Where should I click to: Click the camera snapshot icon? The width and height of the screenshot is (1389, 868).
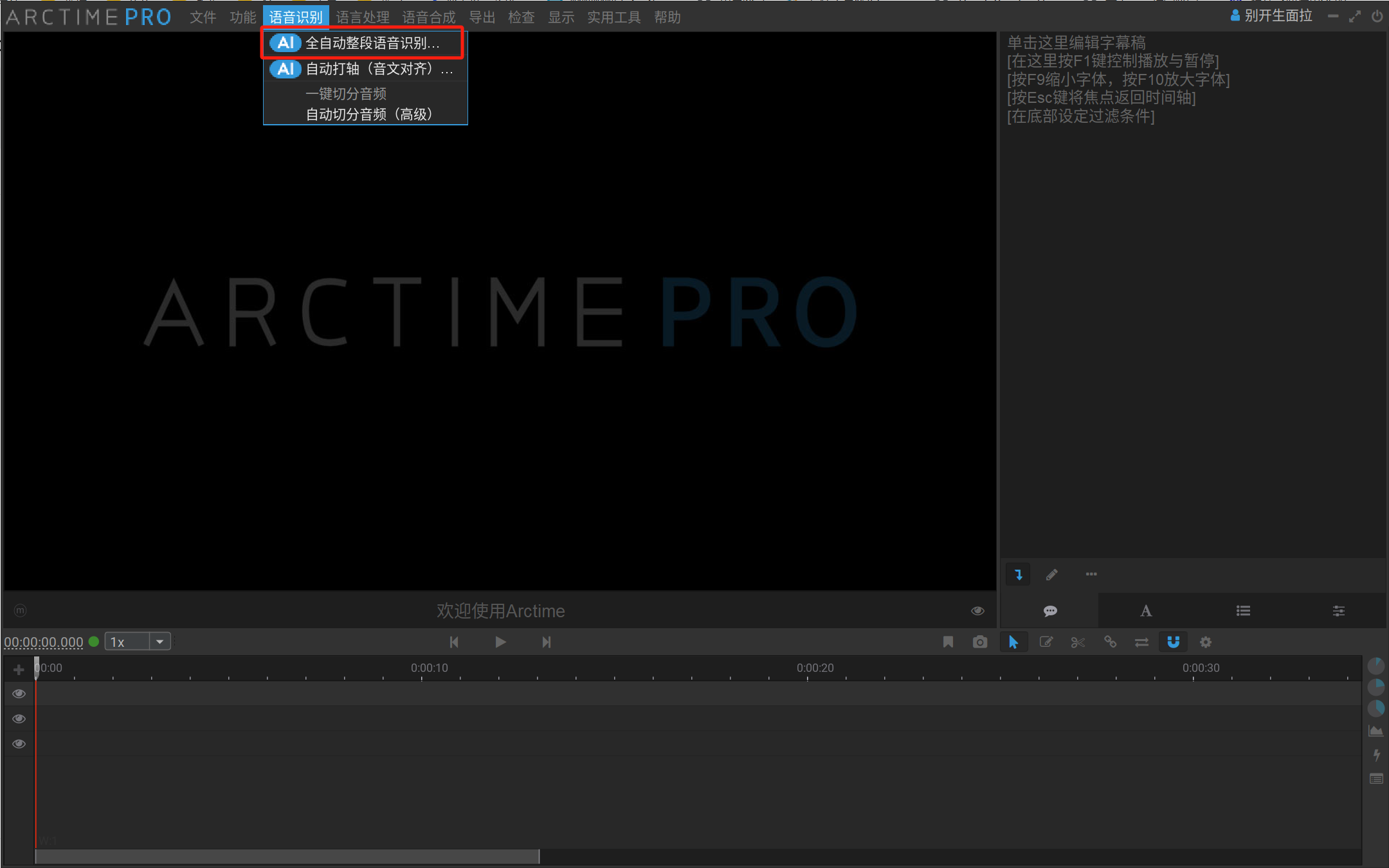pos(979,642)
